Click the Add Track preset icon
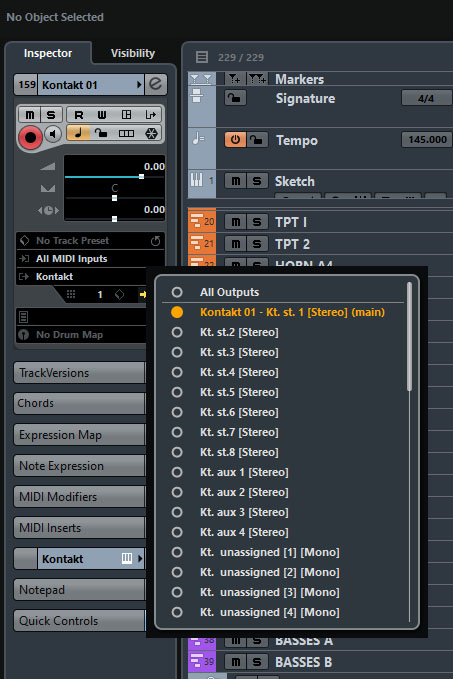 (257, 79)
